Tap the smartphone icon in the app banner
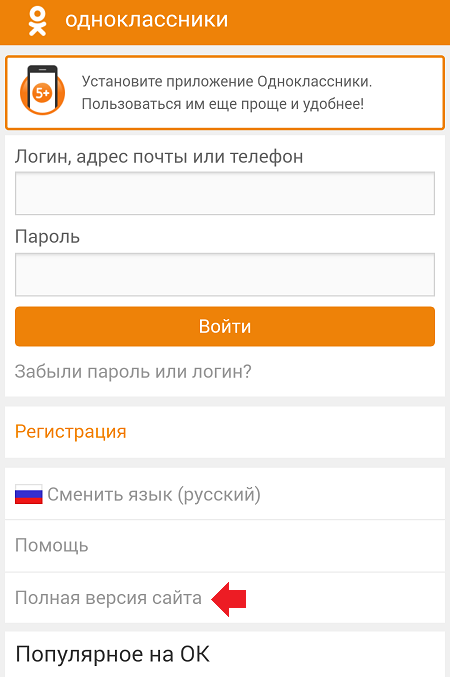The image size is (450, 677). coord(42,89)
